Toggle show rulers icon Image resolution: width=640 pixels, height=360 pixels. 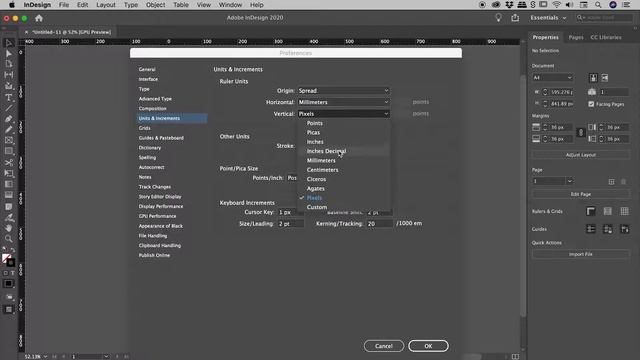coord(591,211)
